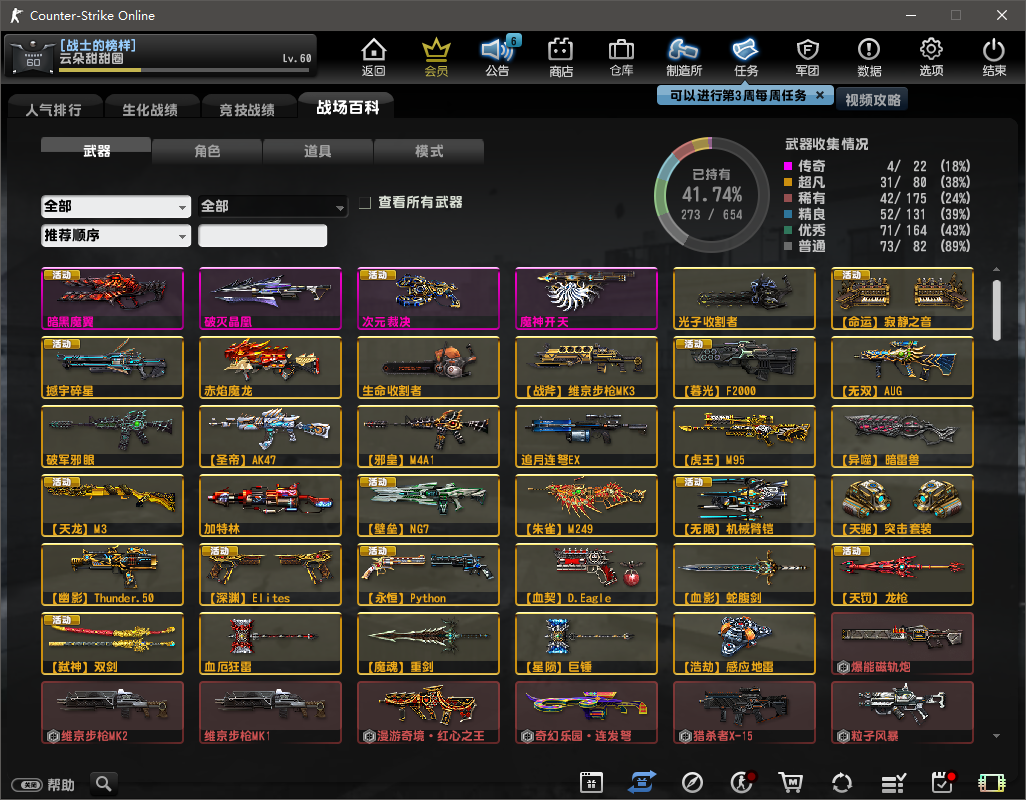Image resolution: width=1026 pixels, height=800 pixels.
Task: Click the circular refresh icon
Action: pos(841,782)
